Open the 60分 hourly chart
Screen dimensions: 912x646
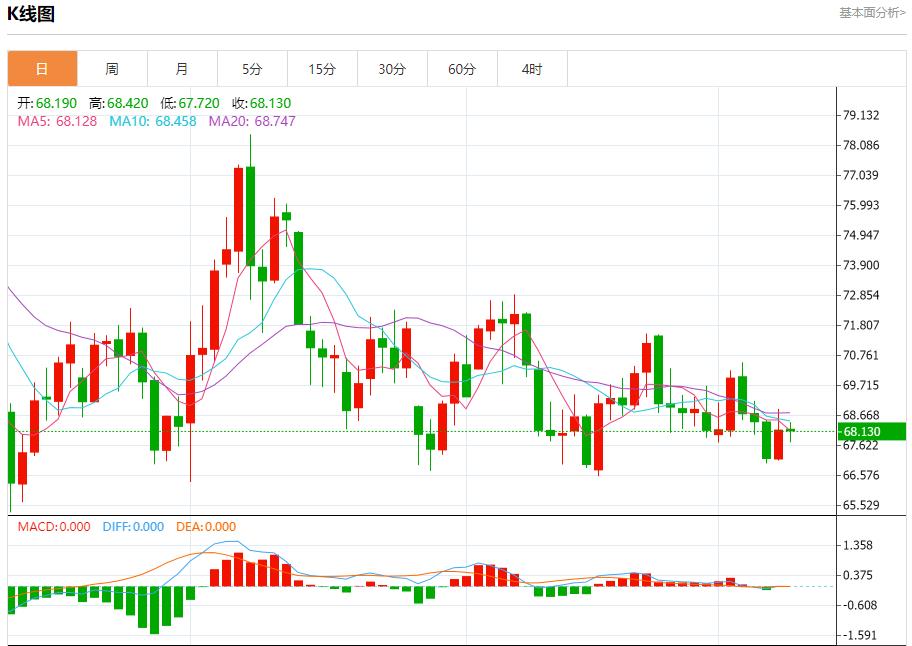tap(462, 68)
